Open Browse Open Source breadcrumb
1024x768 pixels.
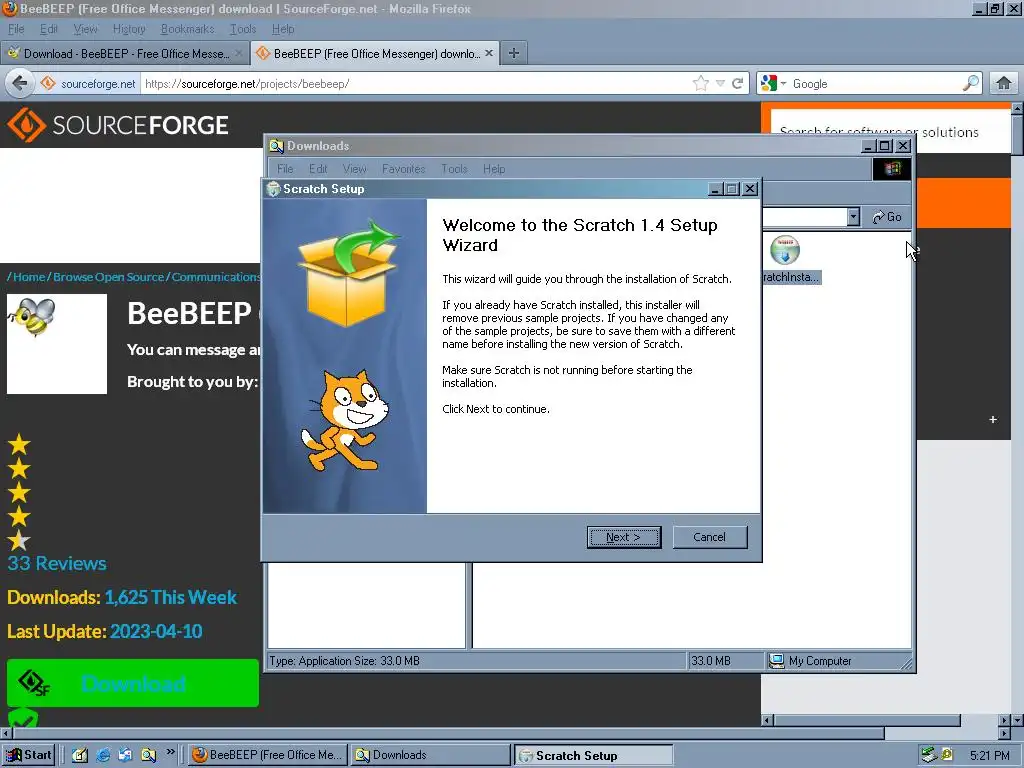pos(108,277)
